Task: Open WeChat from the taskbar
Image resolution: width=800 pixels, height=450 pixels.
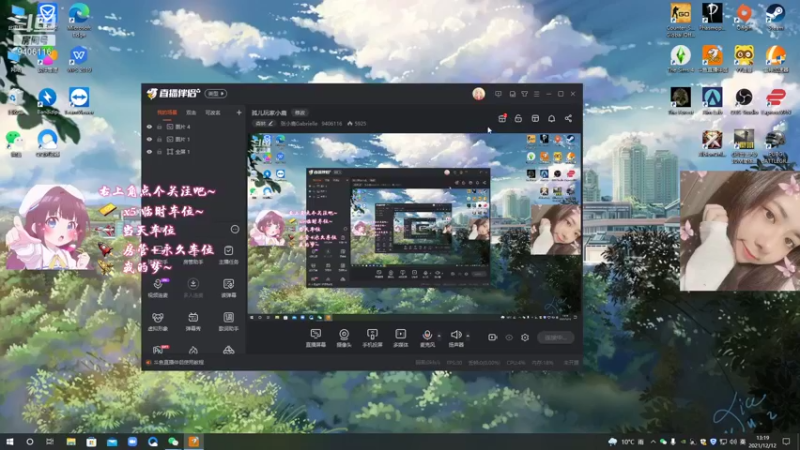Action: point(173,442)
